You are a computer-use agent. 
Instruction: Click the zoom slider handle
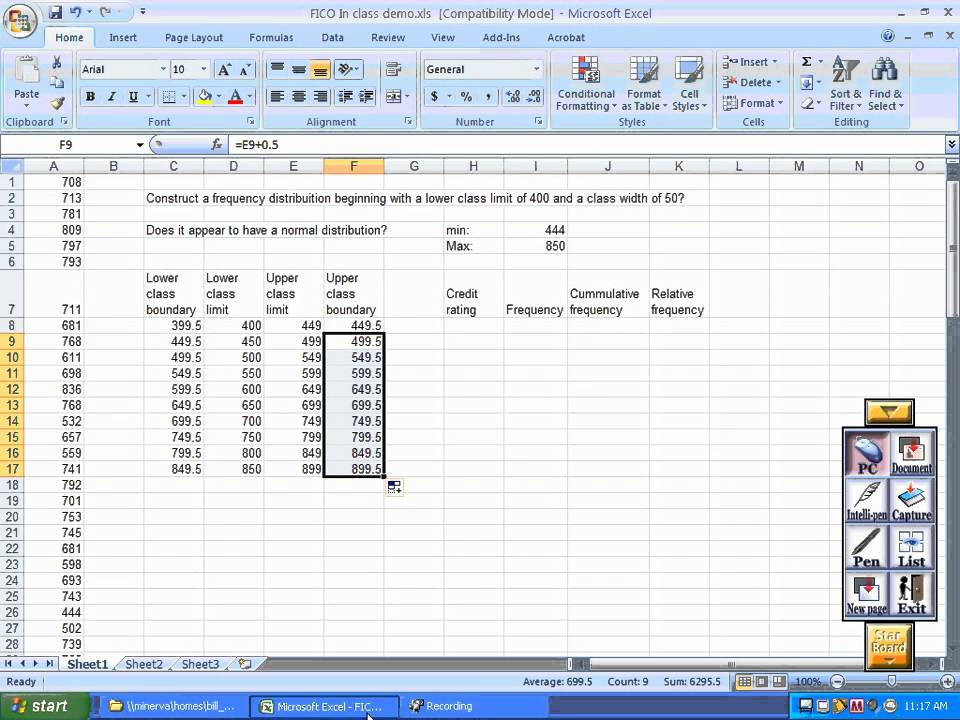[892, 681]
